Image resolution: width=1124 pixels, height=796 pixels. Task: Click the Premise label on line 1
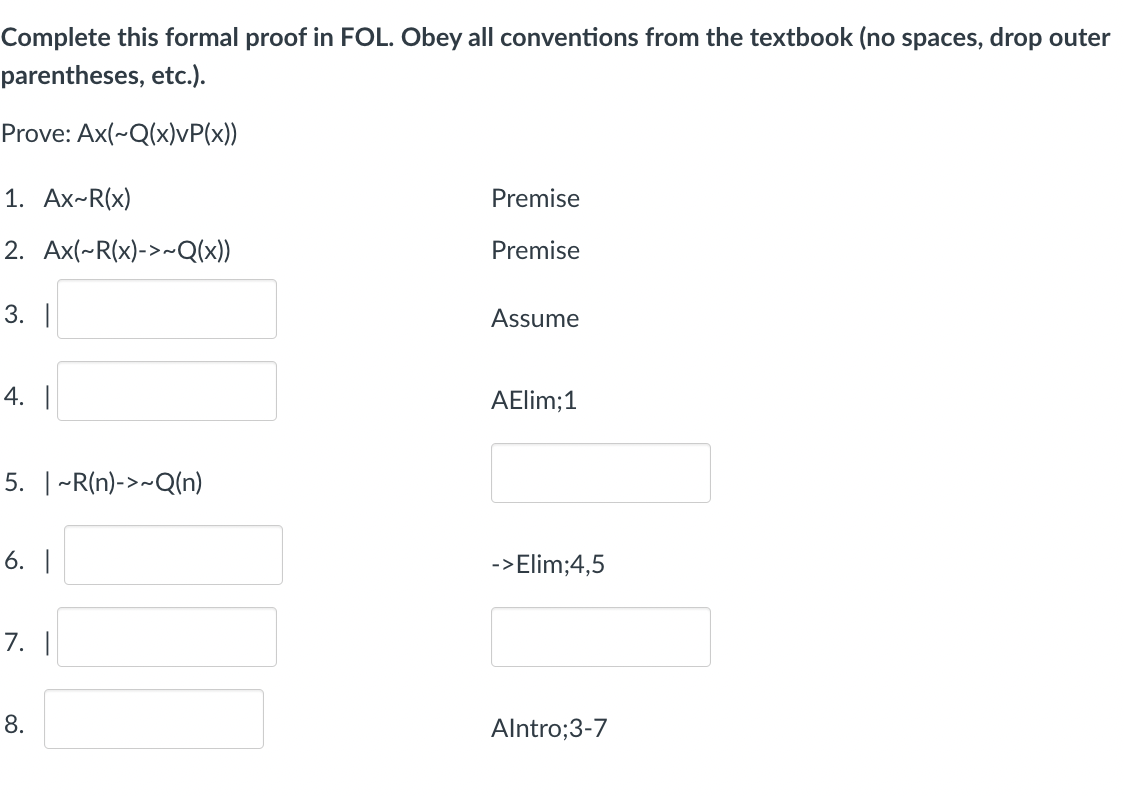click(x=535, y=198)
